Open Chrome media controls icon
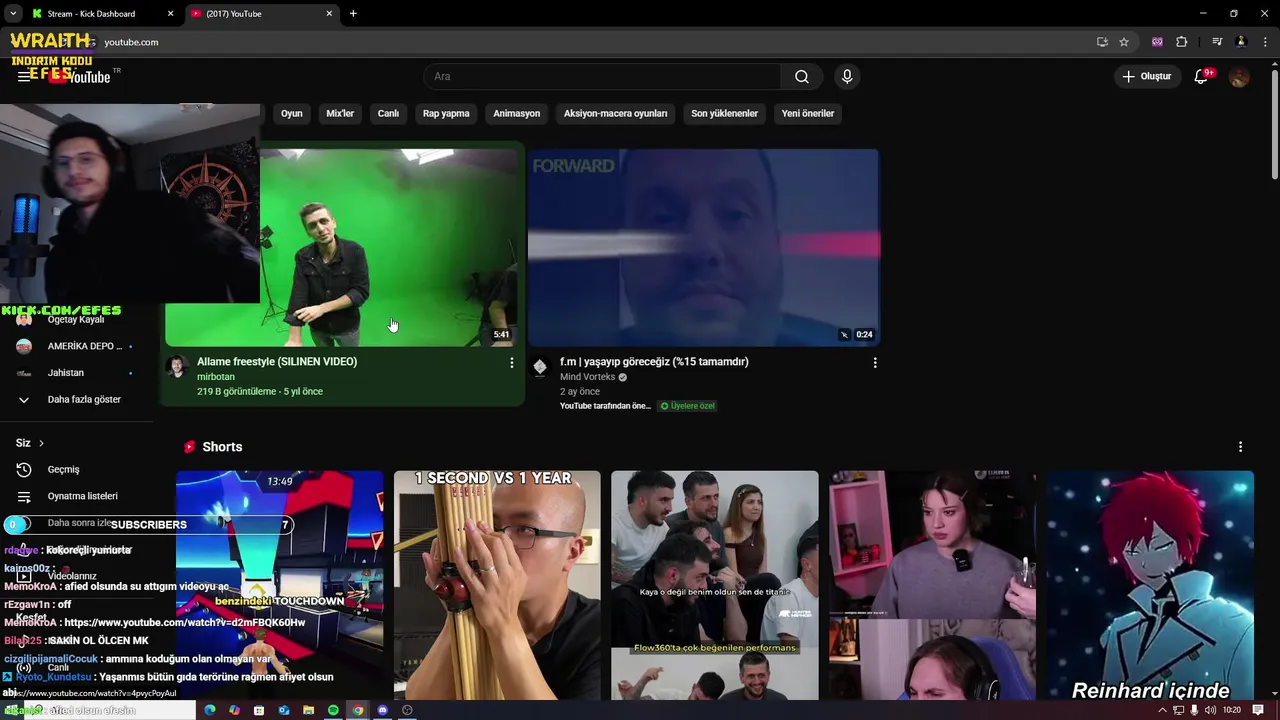This screenshot has width=1280, height=720. click(x=1217, y=42)
